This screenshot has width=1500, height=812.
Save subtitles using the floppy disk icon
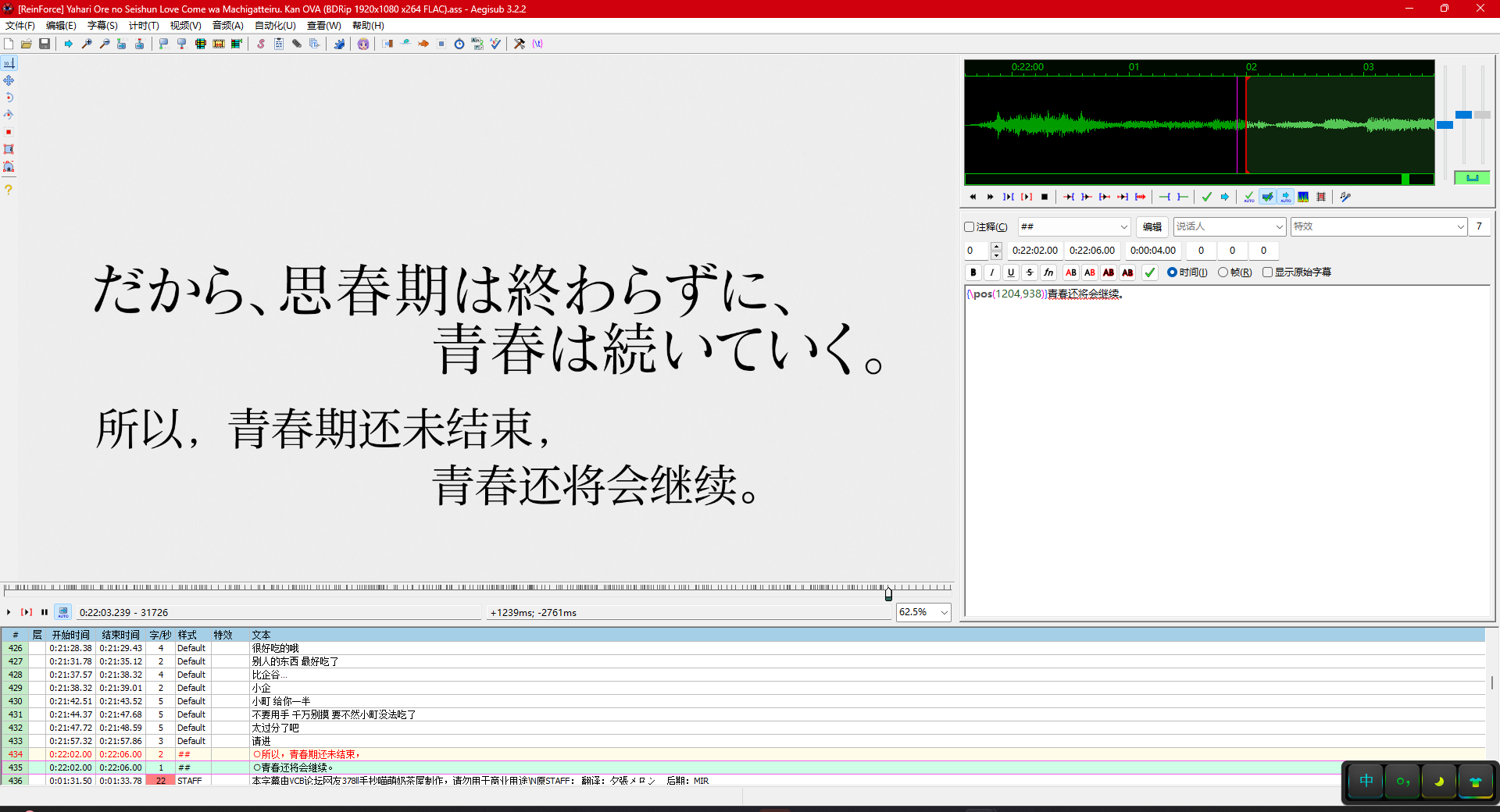pyautogui.click(x=45, y=44)
